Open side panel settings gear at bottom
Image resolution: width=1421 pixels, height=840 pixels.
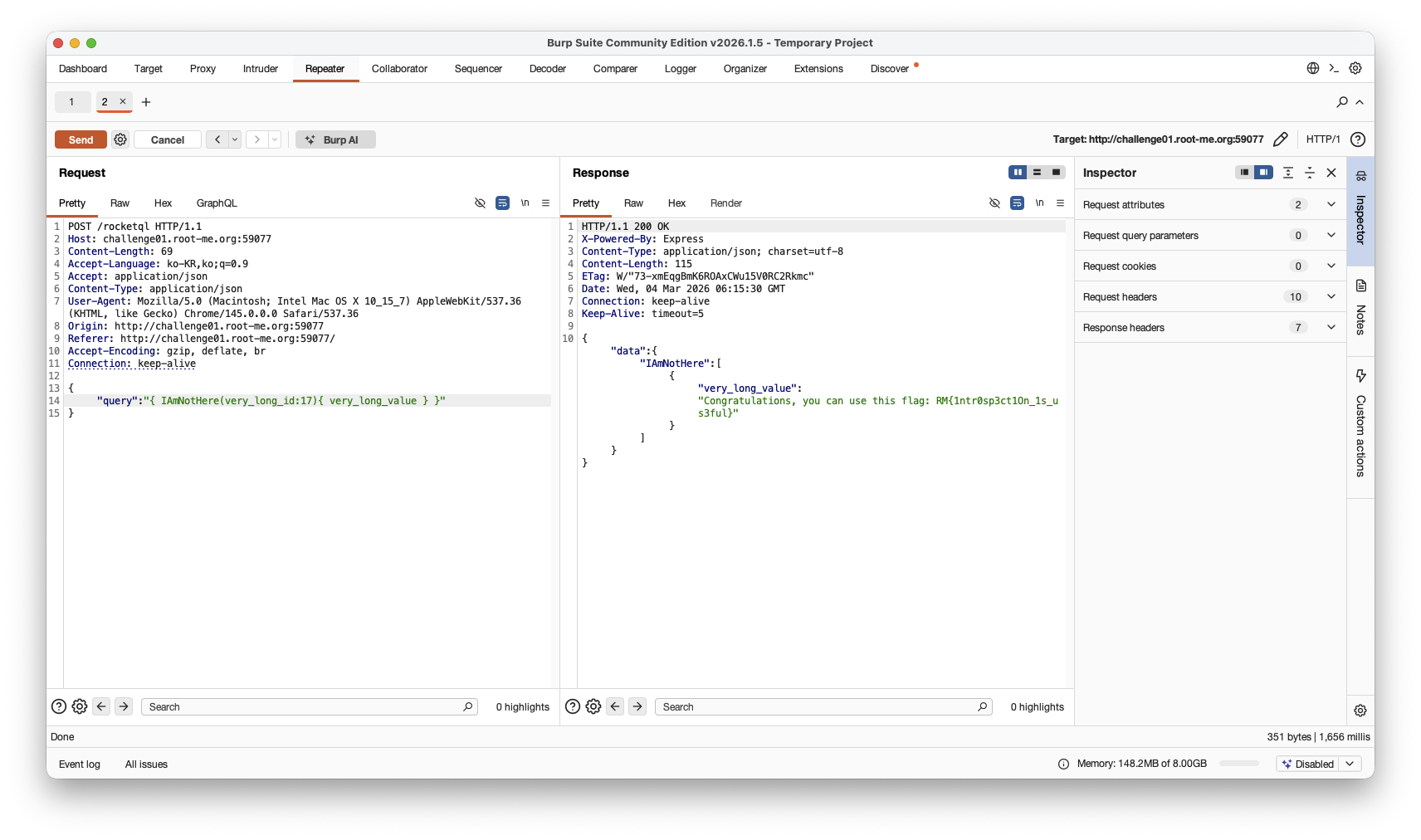pos(1360,711)
